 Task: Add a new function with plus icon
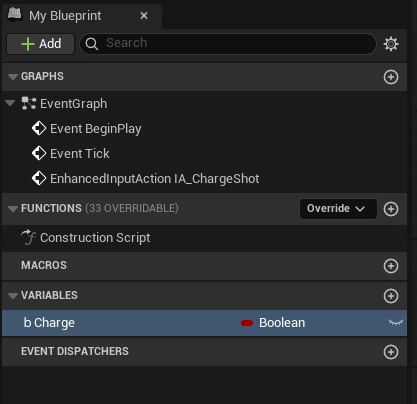391,209
